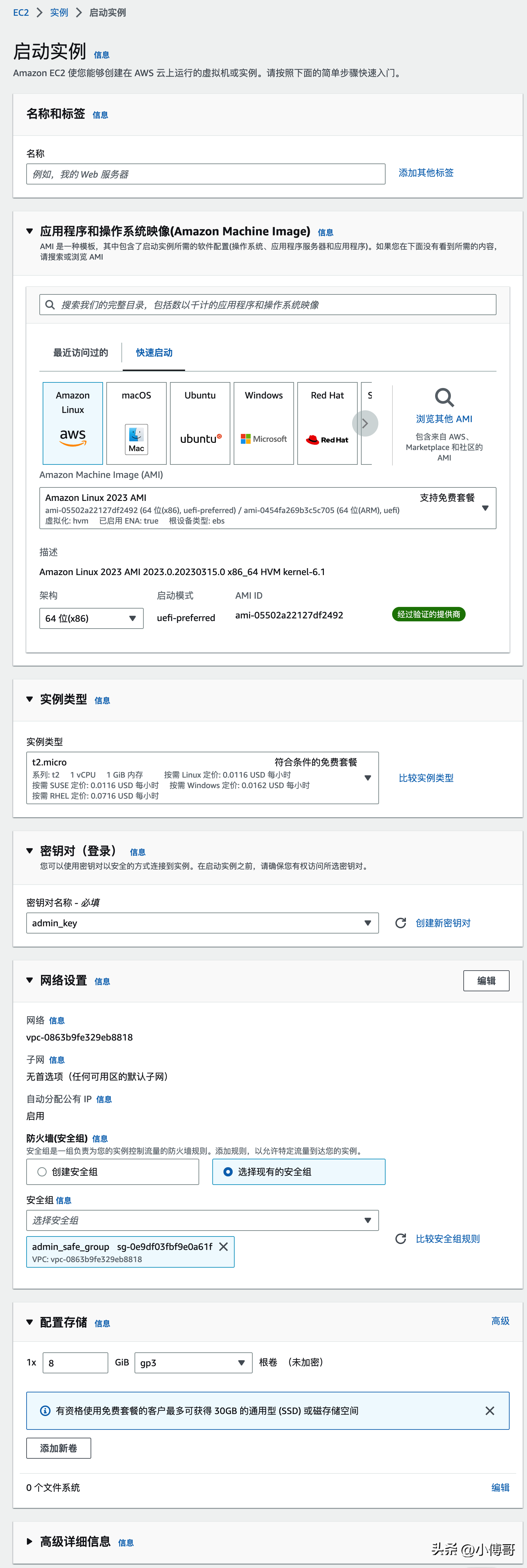
Task: Select the Amazon Linux AMI tile
Action: [73, 423]
